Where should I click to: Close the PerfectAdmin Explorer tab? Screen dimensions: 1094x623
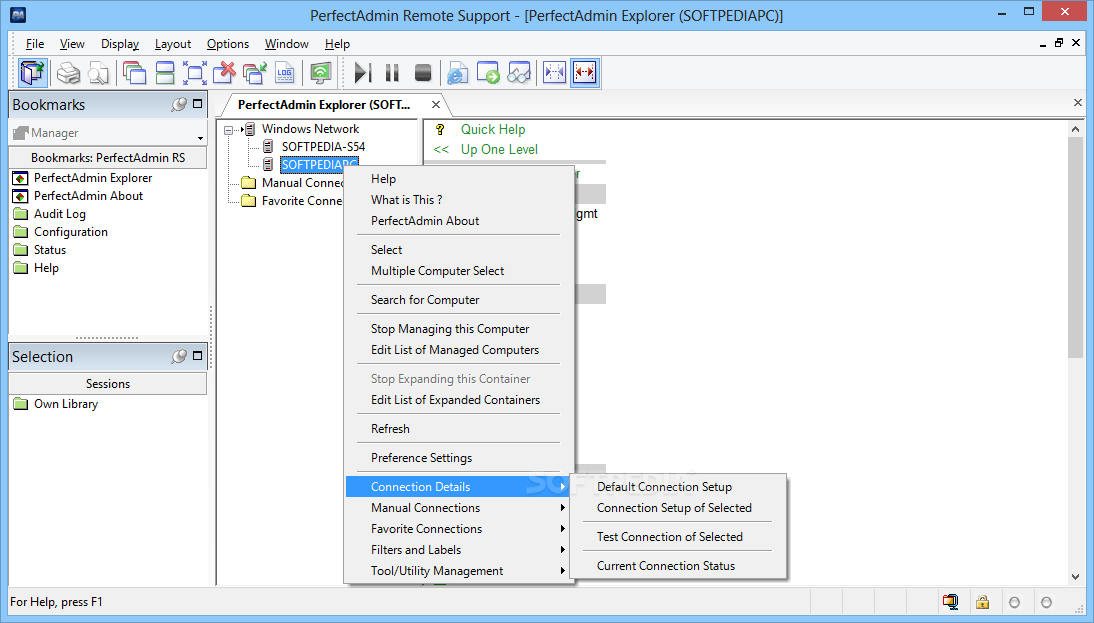[x=435, y=105]
